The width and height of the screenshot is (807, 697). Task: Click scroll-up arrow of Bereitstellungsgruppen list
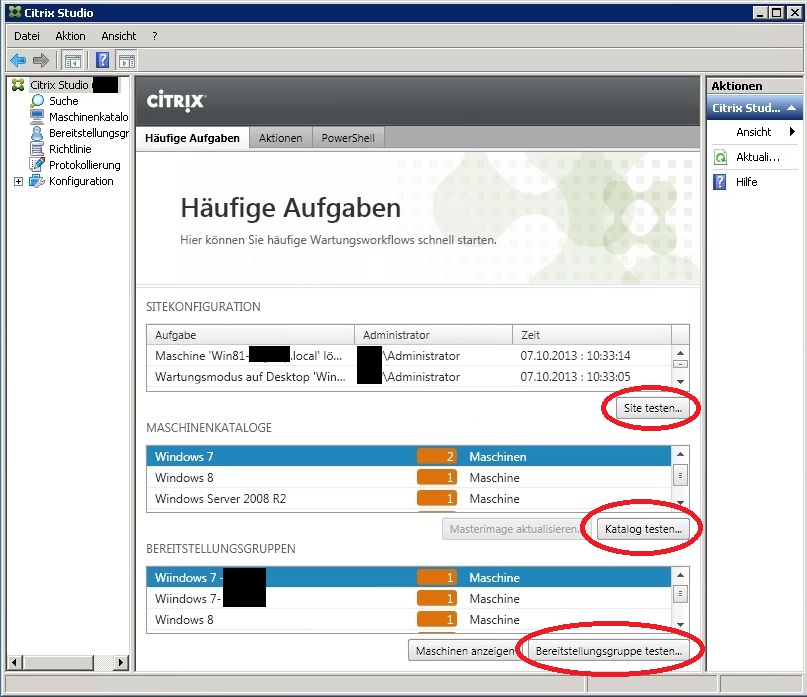pos(680,575)
